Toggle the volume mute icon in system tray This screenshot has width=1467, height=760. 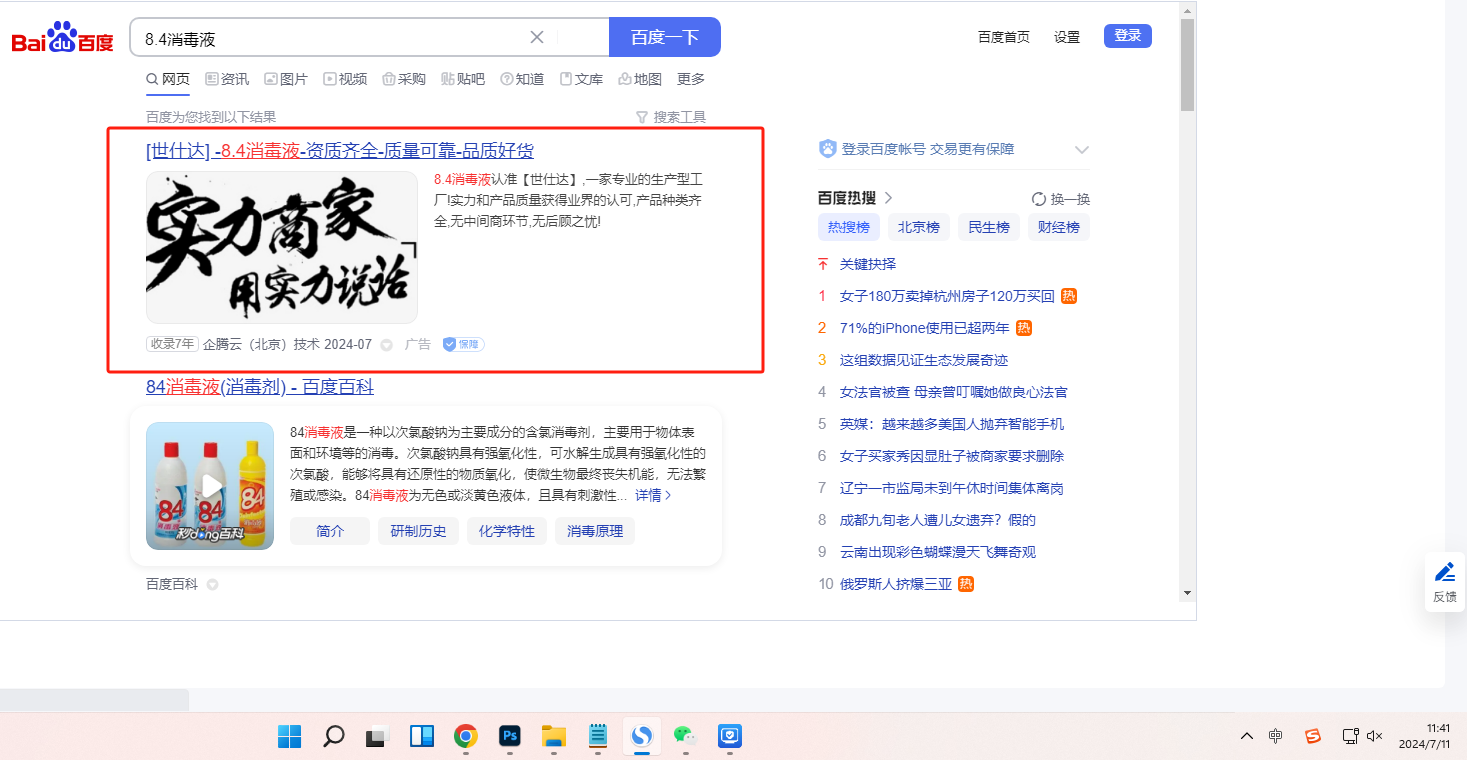(x=1375, y=736)
